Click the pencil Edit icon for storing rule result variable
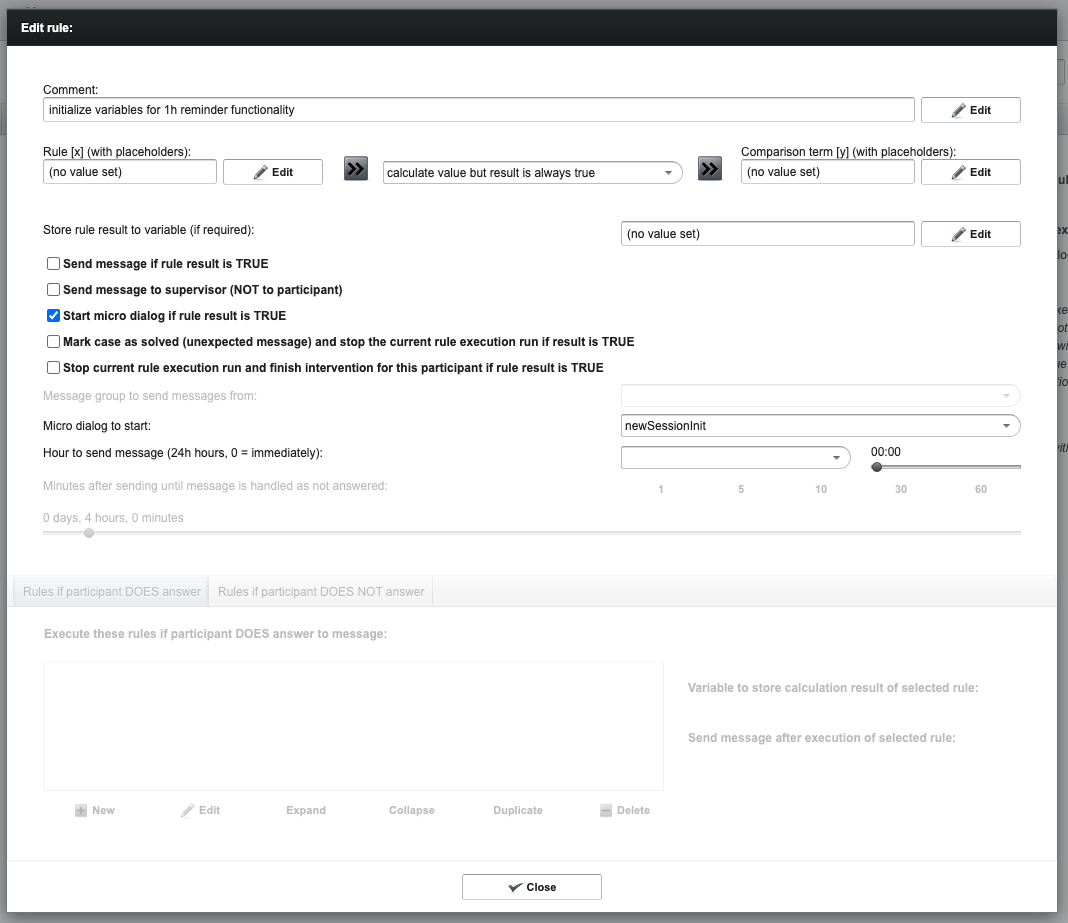 tap(957, 233)
